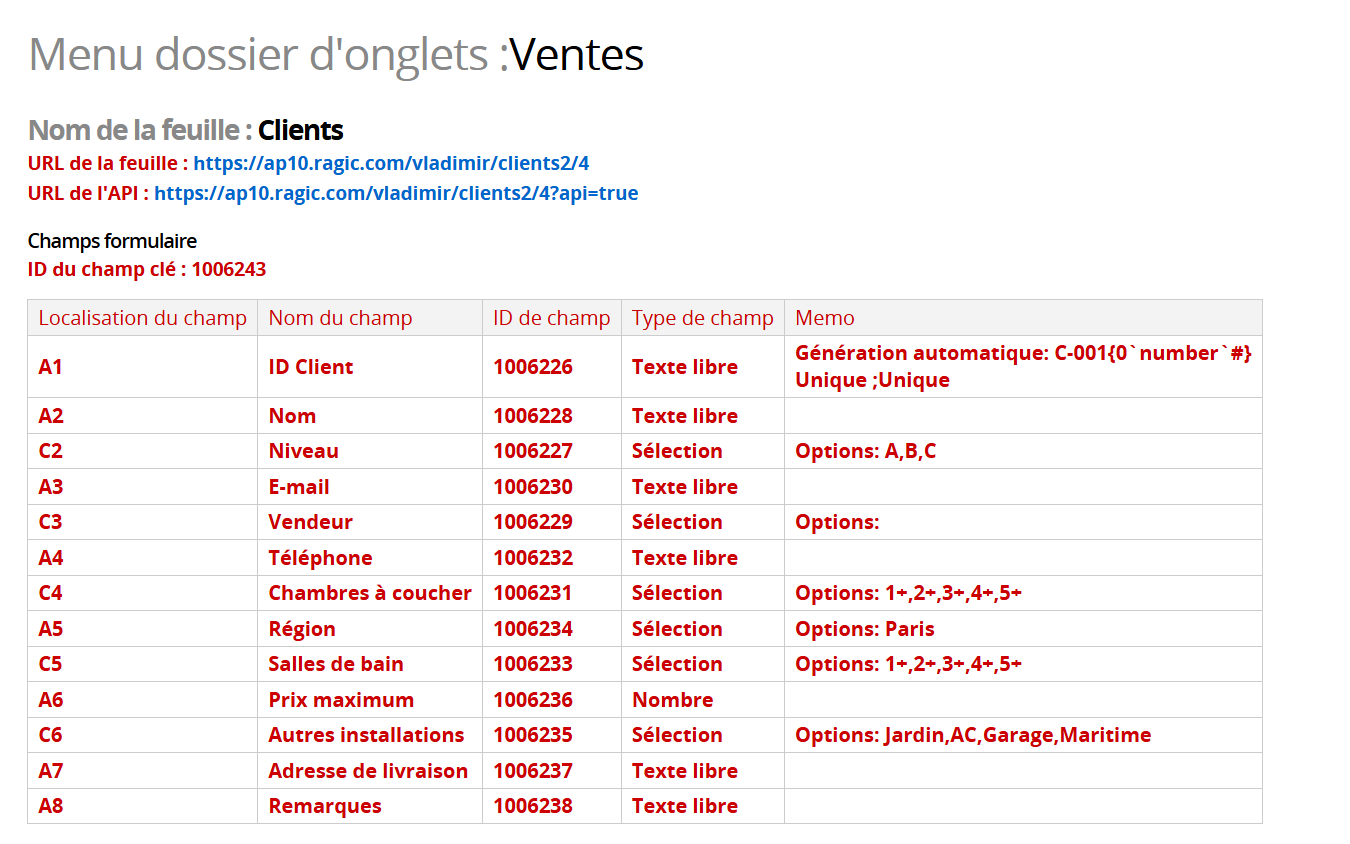Select the 'Prix maximum' field name cell
Image resolution: width=1350 pixels, height=844 pixels.
coord(370,700)
